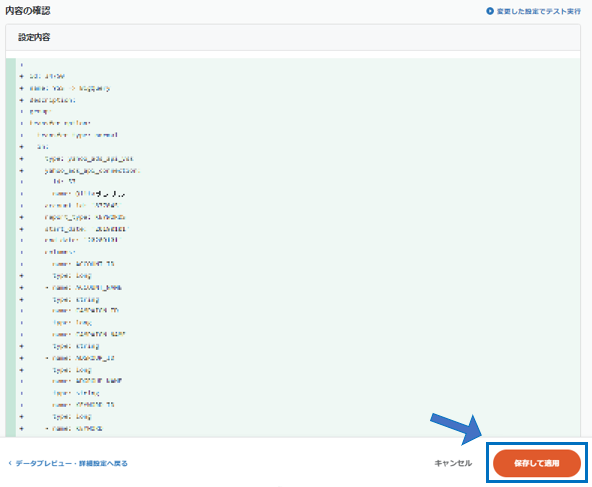Click the play icon beside テスト実行

[x=490, y=11]
